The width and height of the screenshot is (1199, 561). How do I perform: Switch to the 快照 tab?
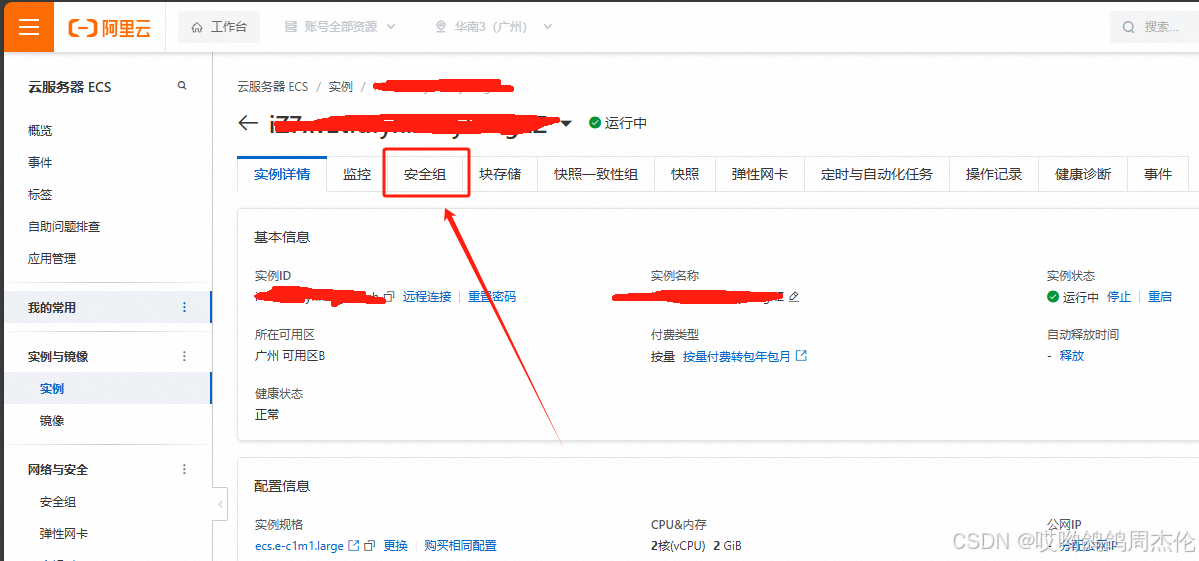pyautogui.click(x=685, y=173)
